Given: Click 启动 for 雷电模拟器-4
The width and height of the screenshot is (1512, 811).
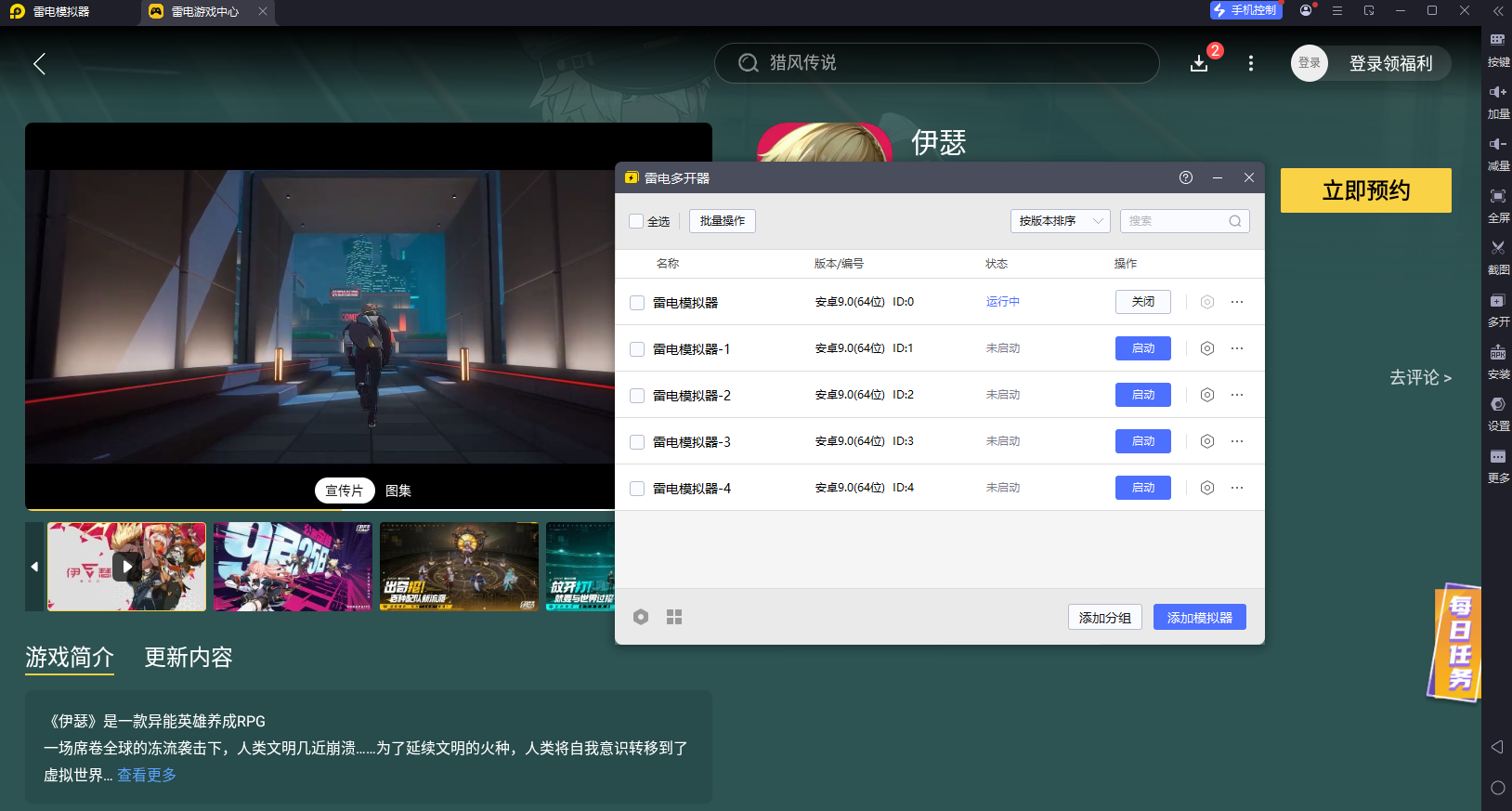Looking at the screenshot, I should click(x=1143, y=488).
